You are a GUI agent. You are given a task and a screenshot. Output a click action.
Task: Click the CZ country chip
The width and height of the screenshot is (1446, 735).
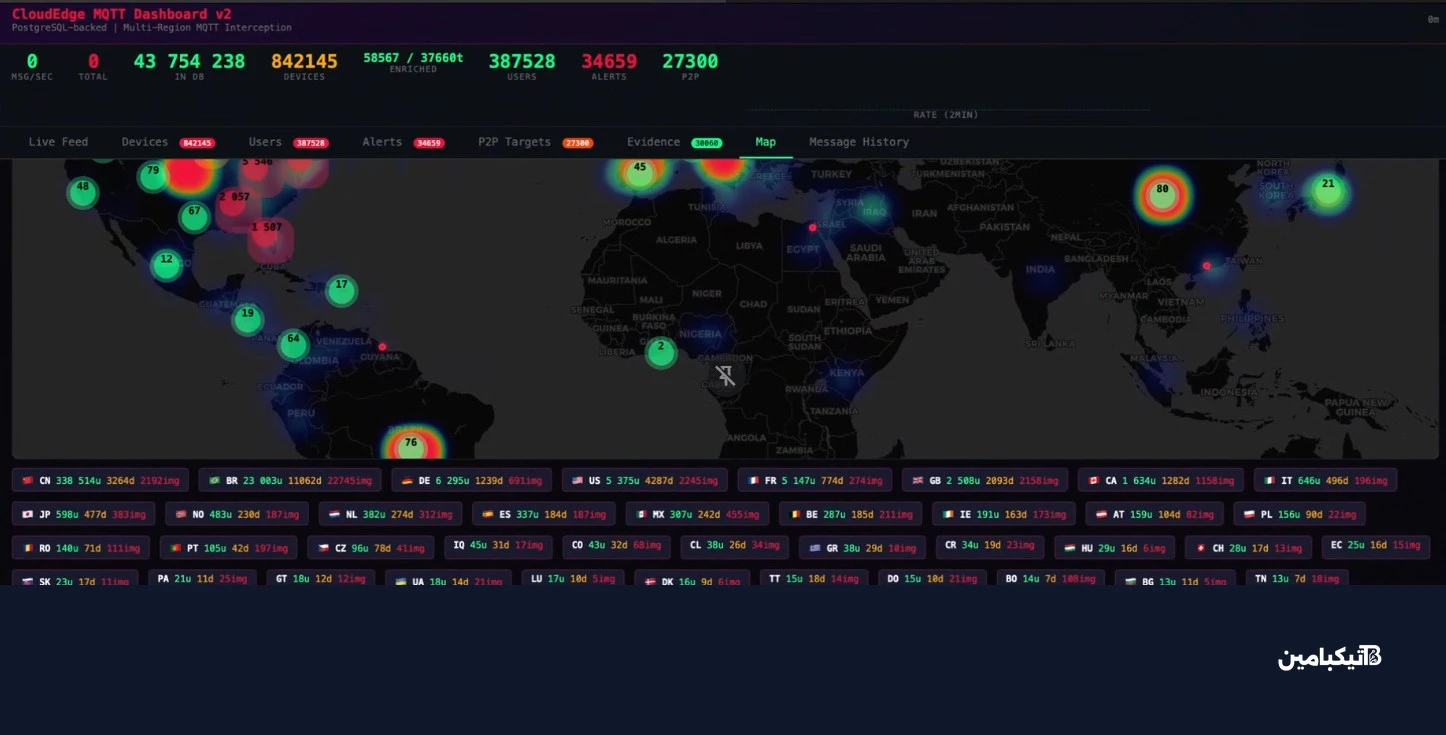pyautogui.click(x=371, y=548)
